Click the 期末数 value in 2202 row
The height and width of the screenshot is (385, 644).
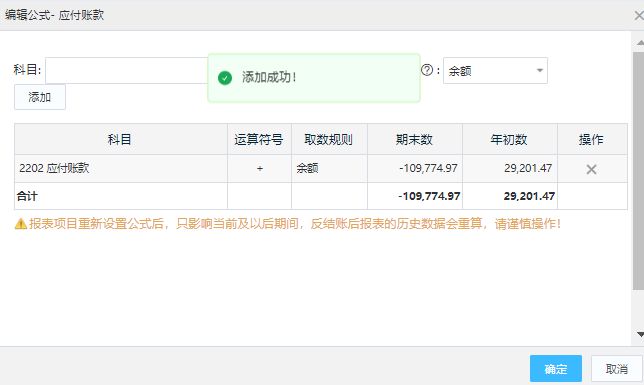[428, 168]
